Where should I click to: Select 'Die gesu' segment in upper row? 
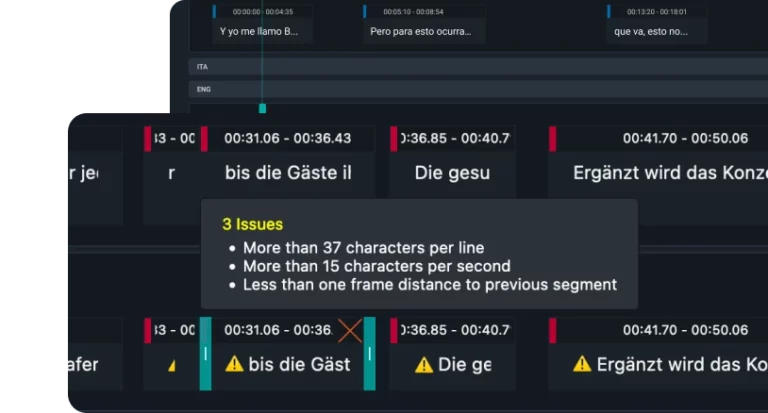(x=452, y=173)
